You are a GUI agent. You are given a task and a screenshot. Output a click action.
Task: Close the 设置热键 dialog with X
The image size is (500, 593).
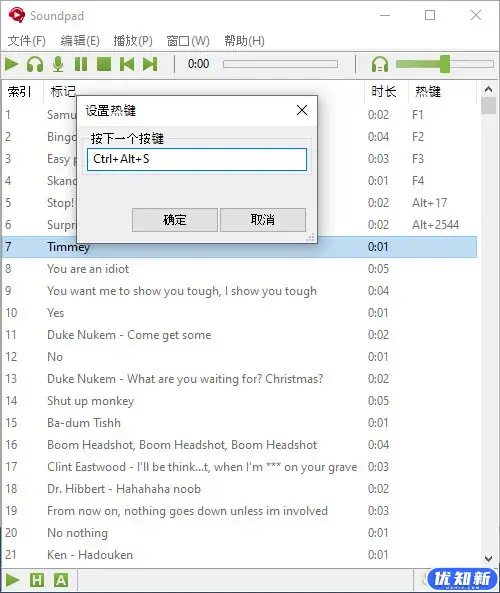point(302,110)
